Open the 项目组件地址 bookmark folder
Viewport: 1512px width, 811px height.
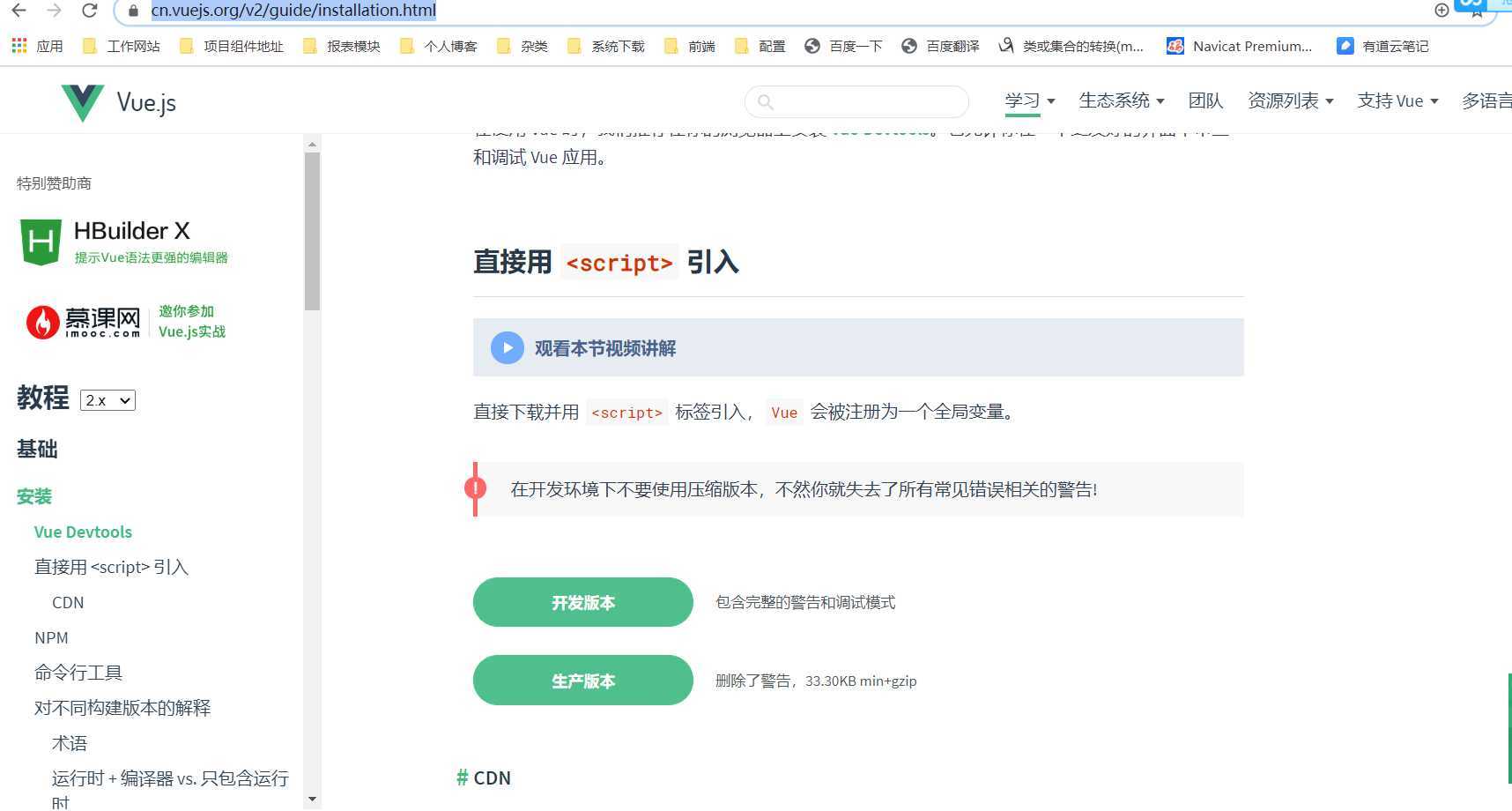(x=231, y=46)
